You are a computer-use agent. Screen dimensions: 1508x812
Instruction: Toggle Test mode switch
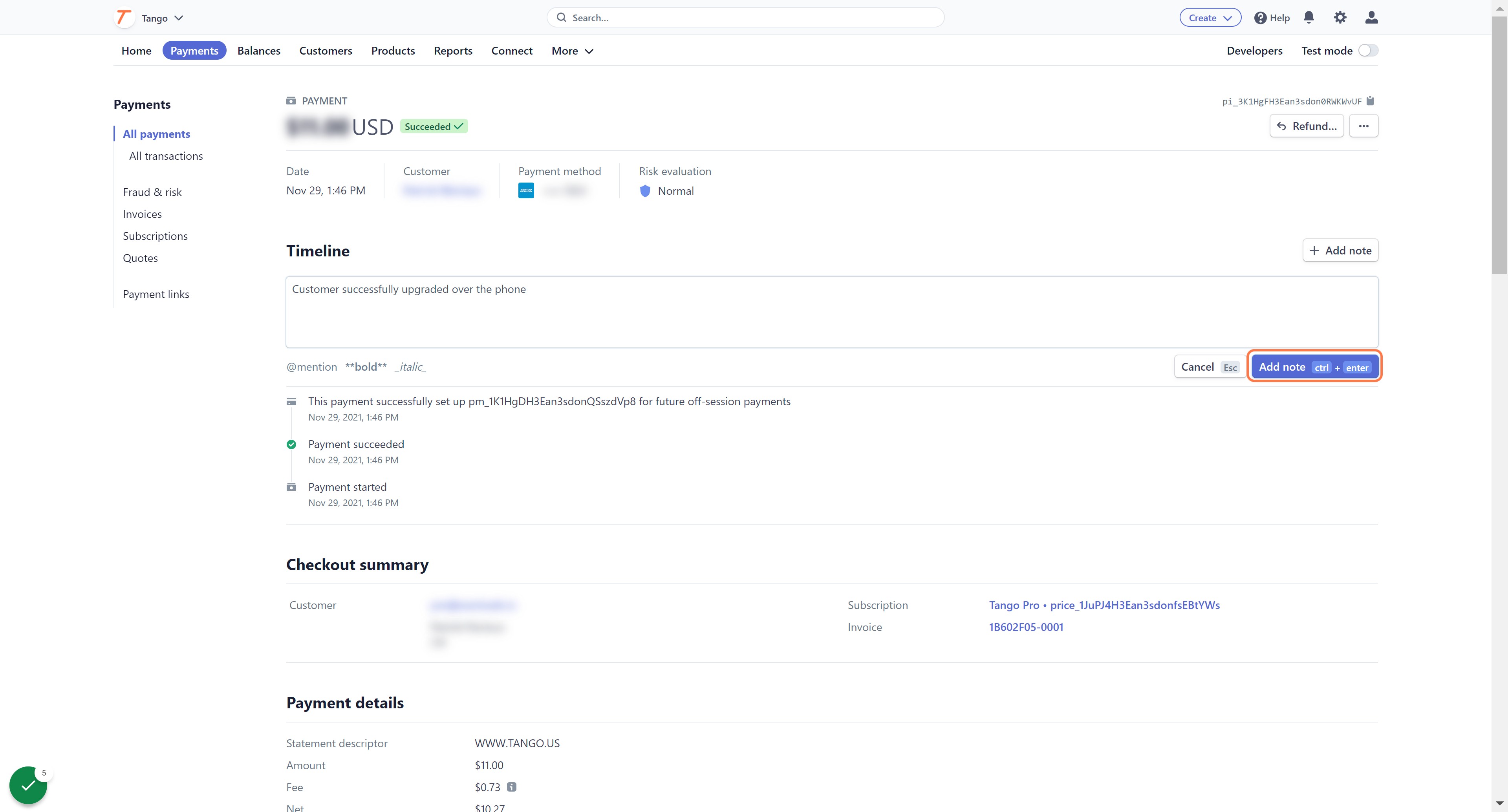click(1368, 50)
